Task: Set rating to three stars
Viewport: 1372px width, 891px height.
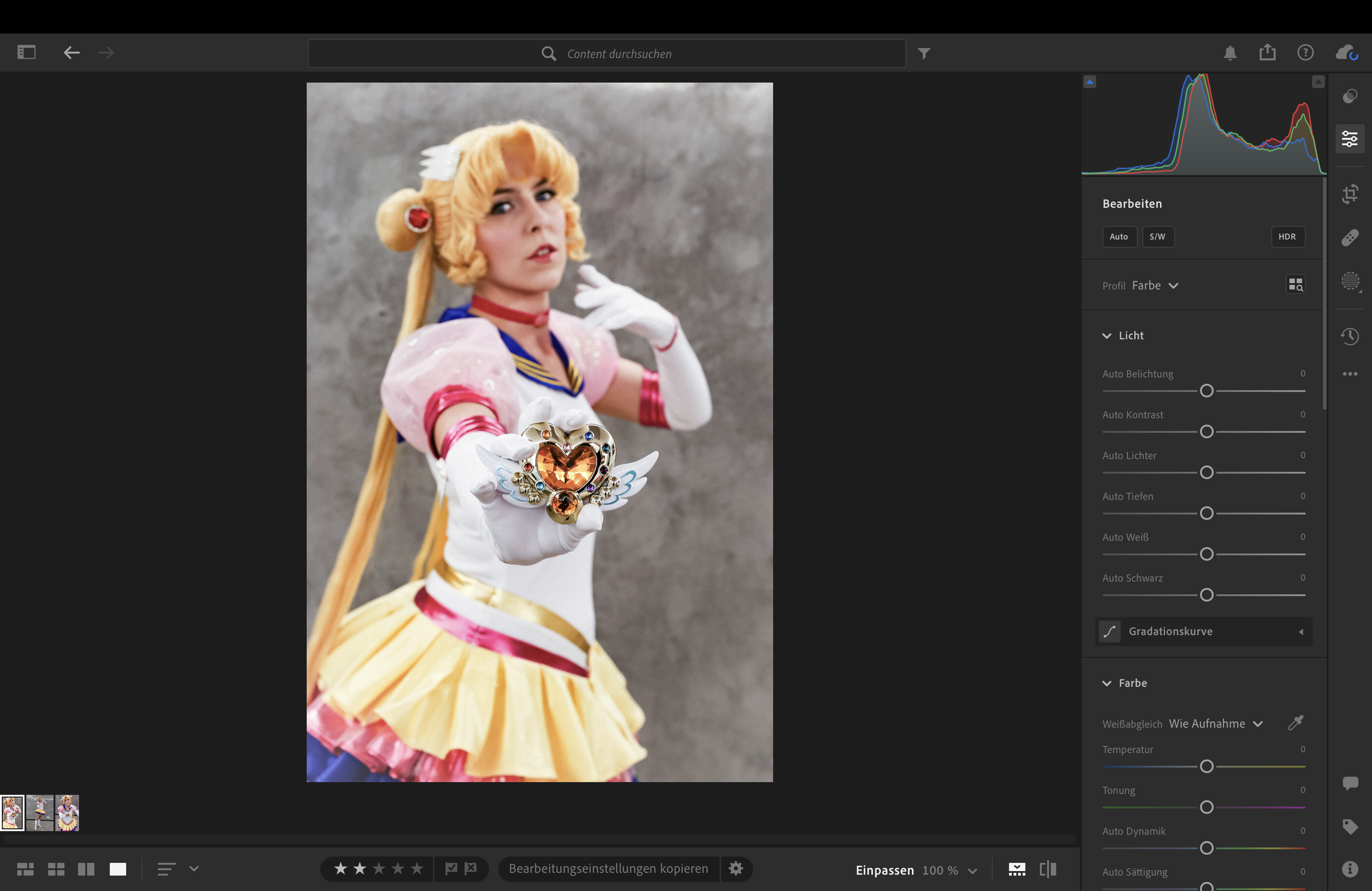Action: [379, 868]
